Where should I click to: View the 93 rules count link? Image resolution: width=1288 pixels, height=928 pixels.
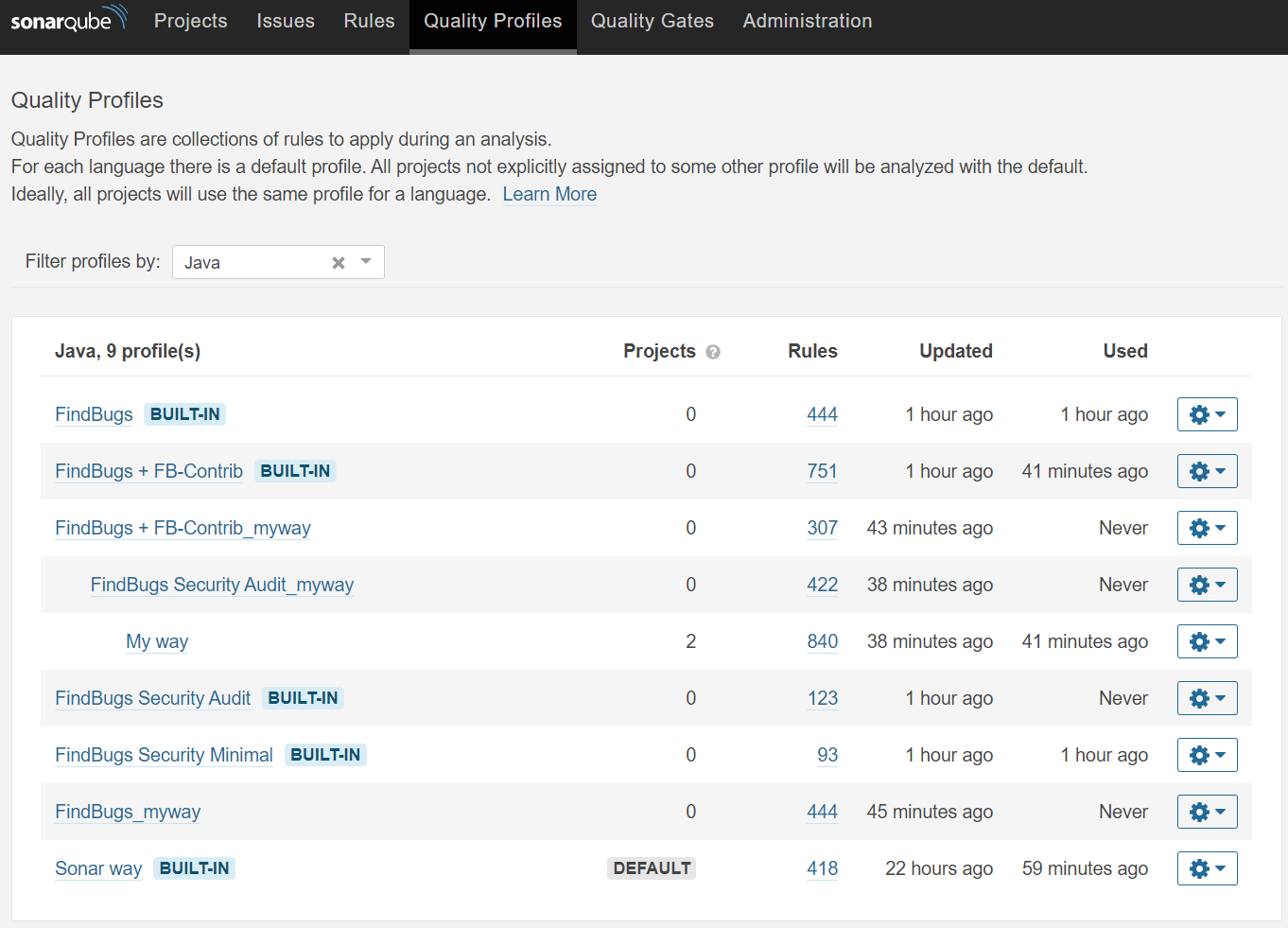coord(827,755)
